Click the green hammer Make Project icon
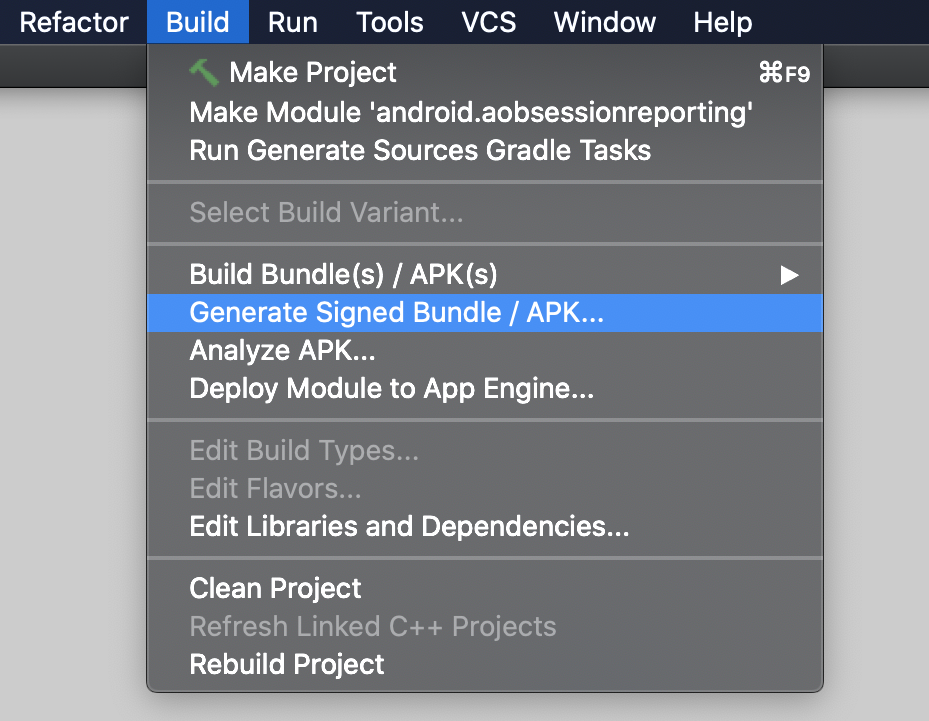The height and width of the screenshot is (721, 929). [x=204, y=72]
